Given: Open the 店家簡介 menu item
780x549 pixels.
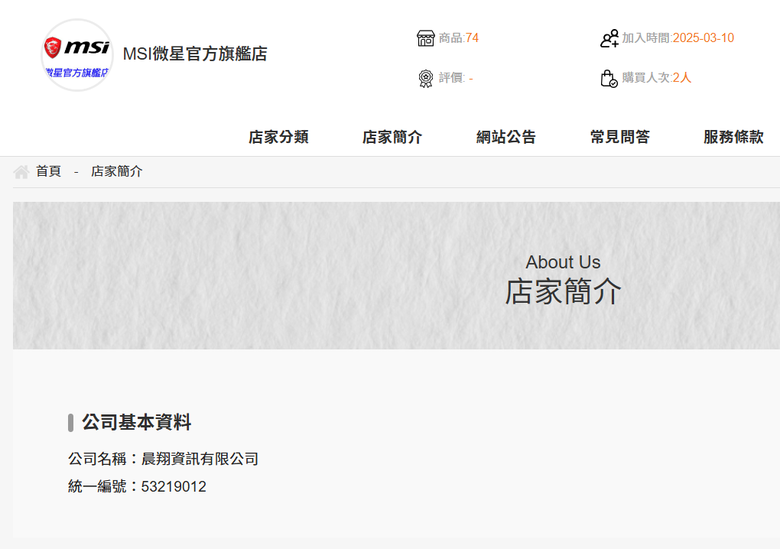Looking at the screenshot, I should (392, 137).
